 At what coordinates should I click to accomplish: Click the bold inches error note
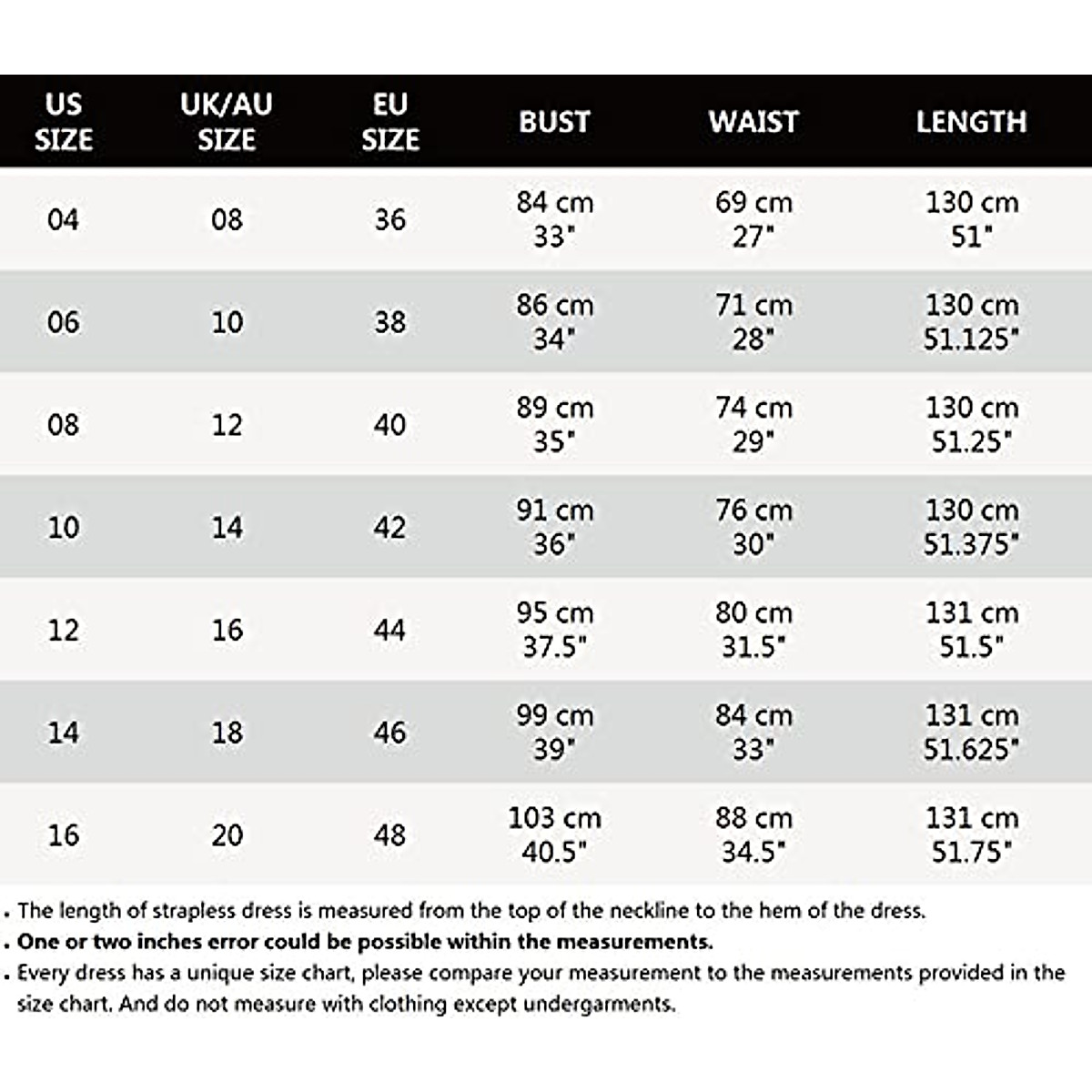tap(364, 942)
